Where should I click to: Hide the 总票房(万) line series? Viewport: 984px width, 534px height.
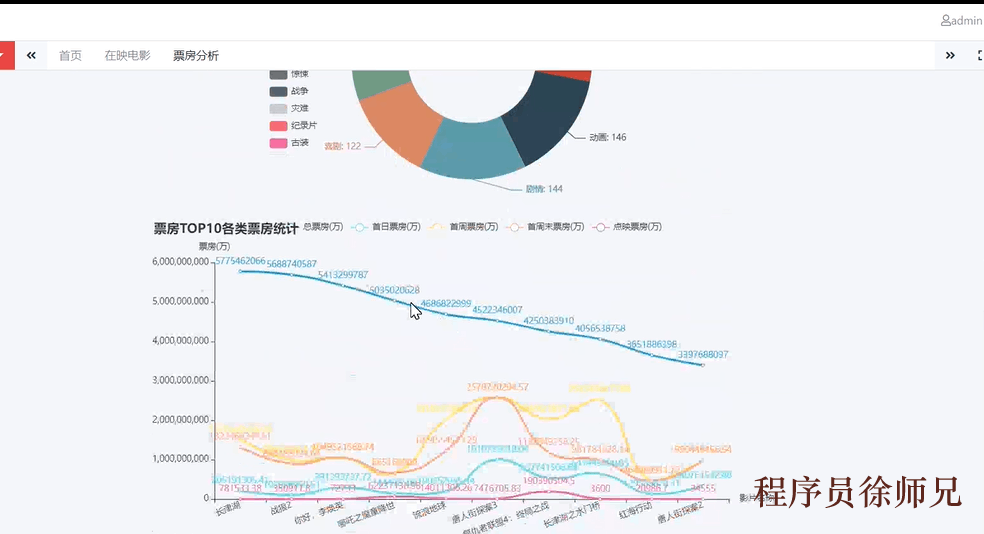pos(323,227)
